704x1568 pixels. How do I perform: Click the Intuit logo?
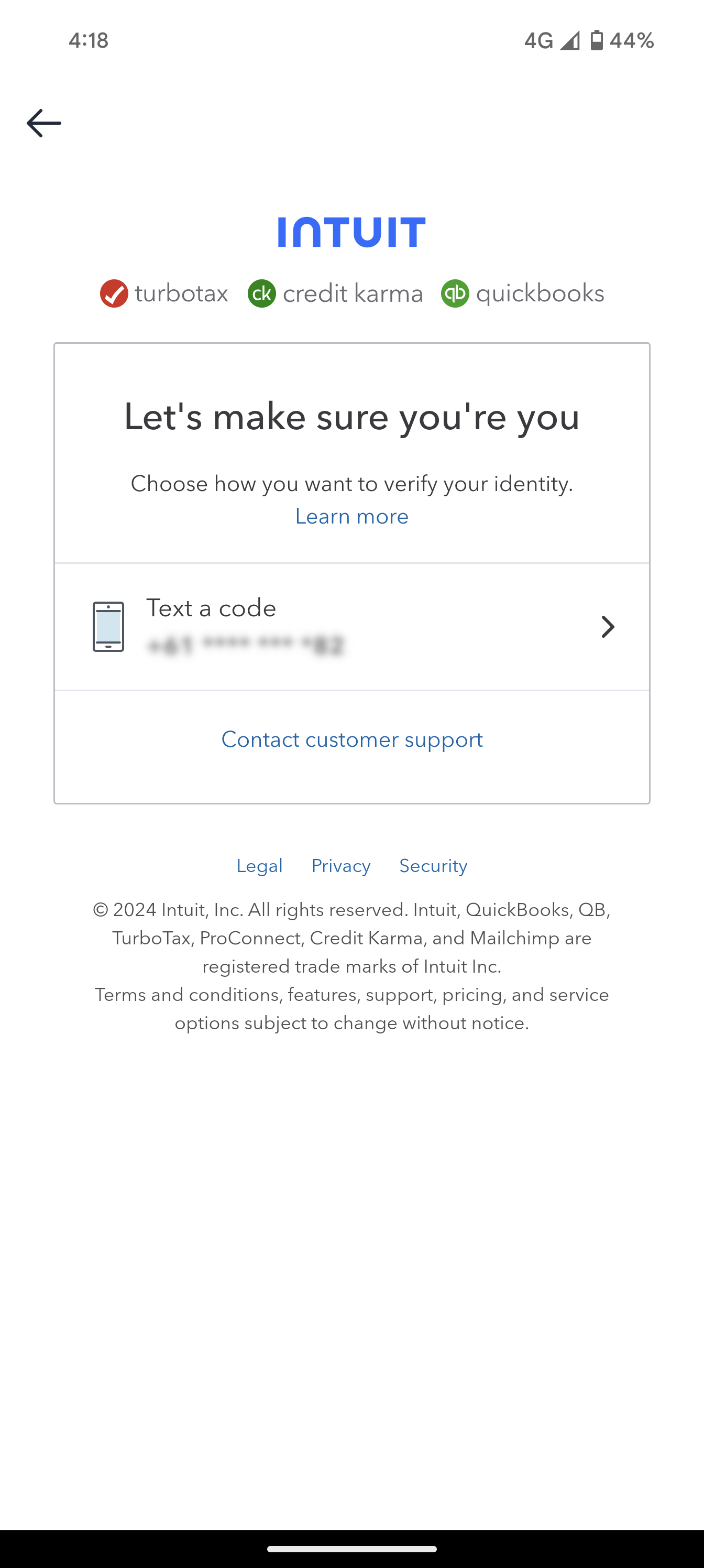[351, 232]
